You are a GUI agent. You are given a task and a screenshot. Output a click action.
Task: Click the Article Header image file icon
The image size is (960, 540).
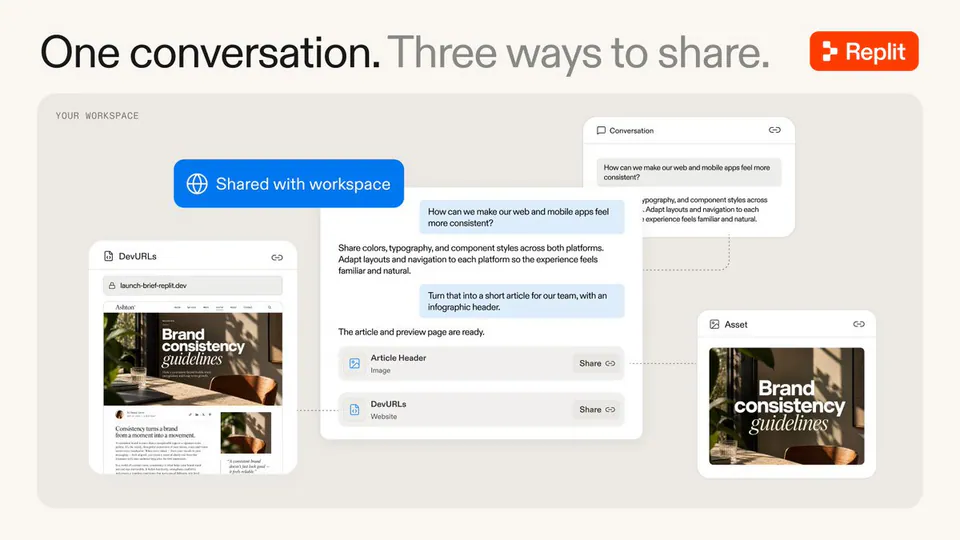[x=354, y=364]
